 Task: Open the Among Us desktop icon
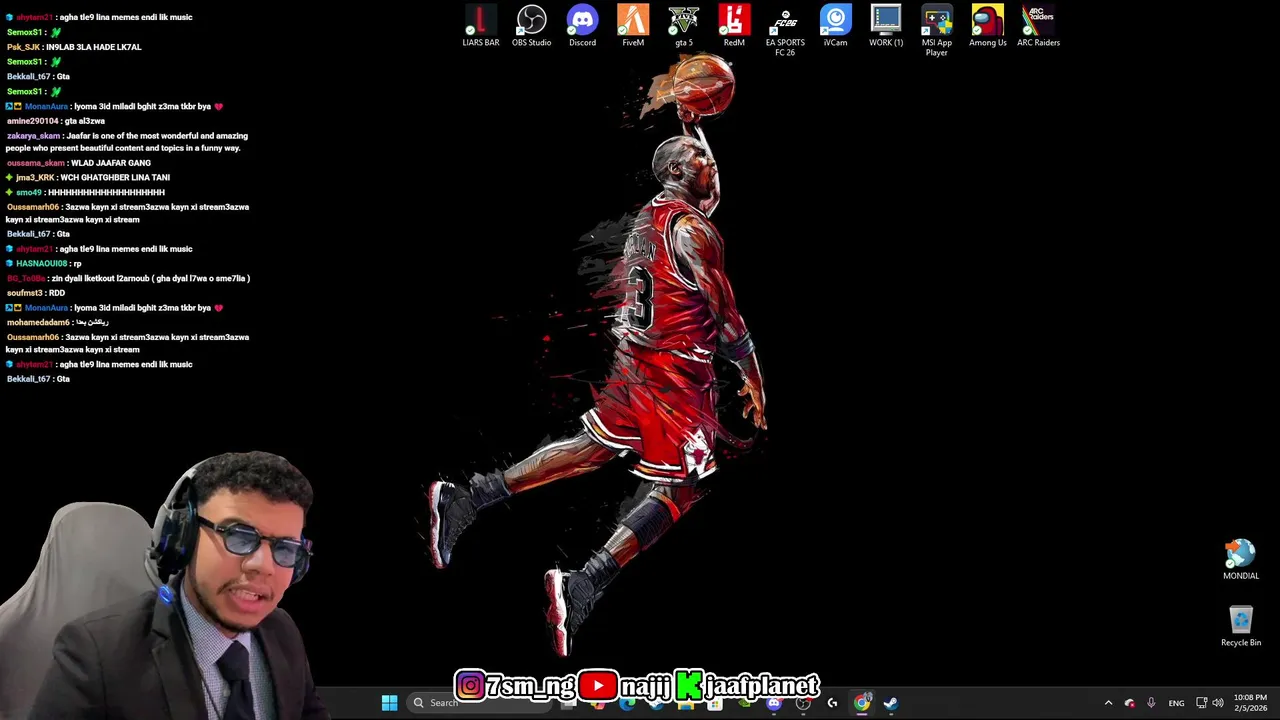pyautogui.click(x=987, y=25)
